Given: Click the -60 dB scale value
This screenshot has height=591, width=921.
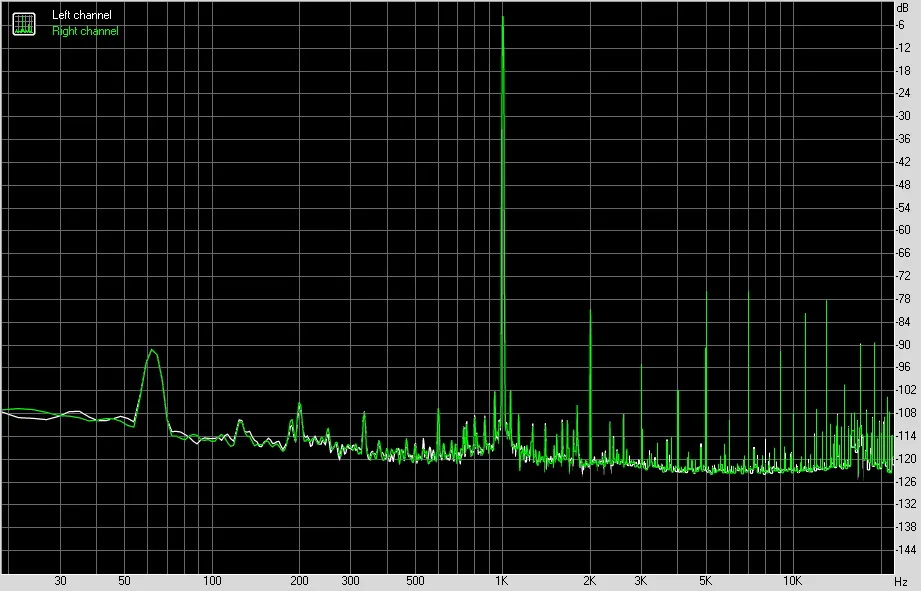Looking at the screenshot, I should [903, 230].
